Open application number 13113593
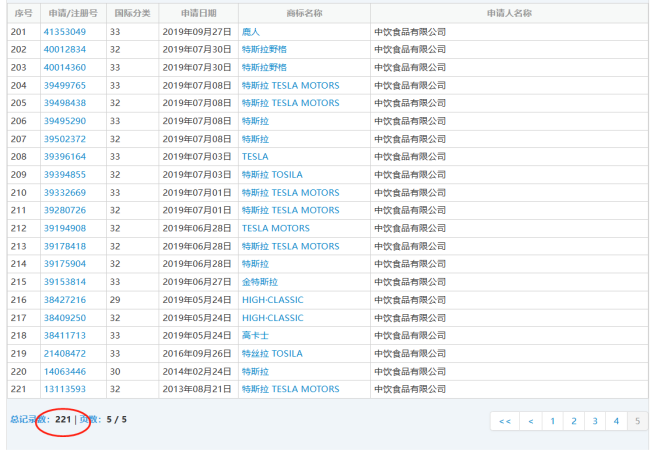 pos(65,389)
